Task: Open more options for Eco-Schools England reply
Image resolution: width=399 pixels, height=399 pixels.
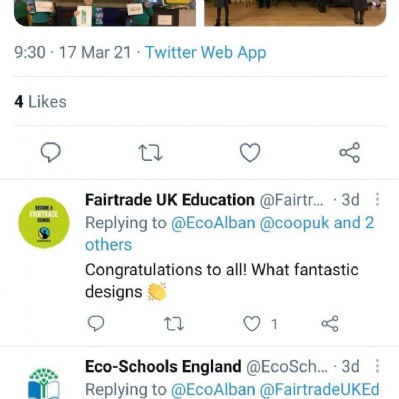Action: pyautogui.click(x=377, y=366)
